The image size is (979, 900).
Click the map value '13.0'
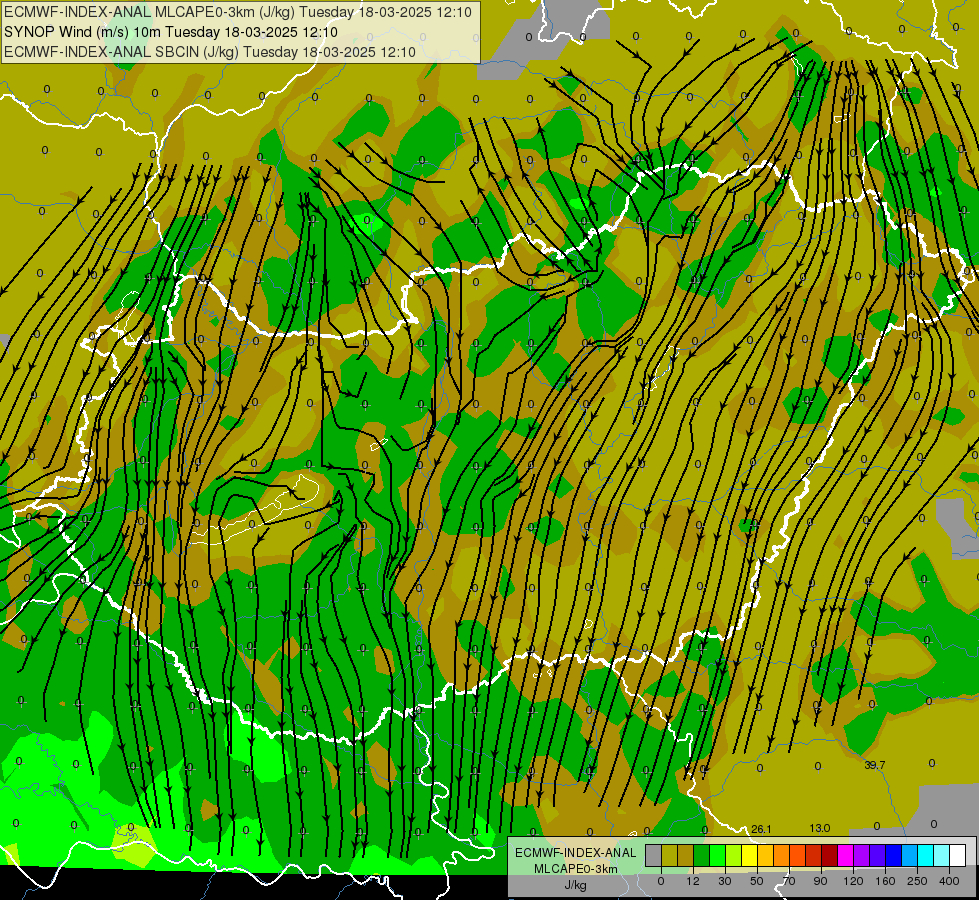click(820, 828)
